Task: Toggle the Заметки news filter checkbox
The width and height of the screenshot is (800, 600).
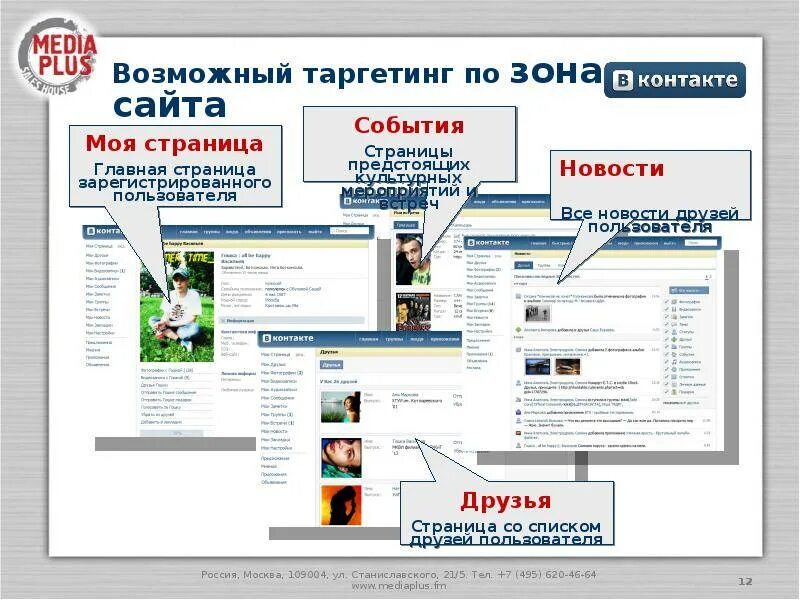Action: (x=666, y=317)
